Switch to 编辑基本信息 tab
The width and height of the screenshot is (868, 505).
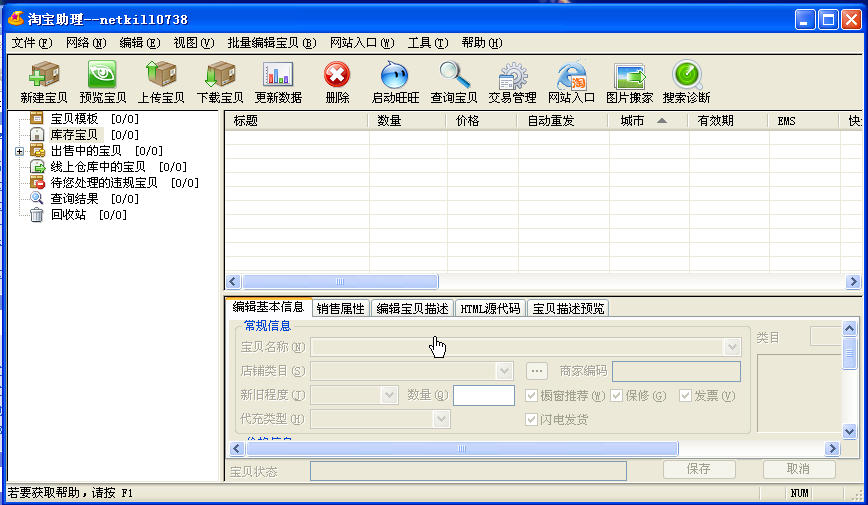tap(268, 307)
